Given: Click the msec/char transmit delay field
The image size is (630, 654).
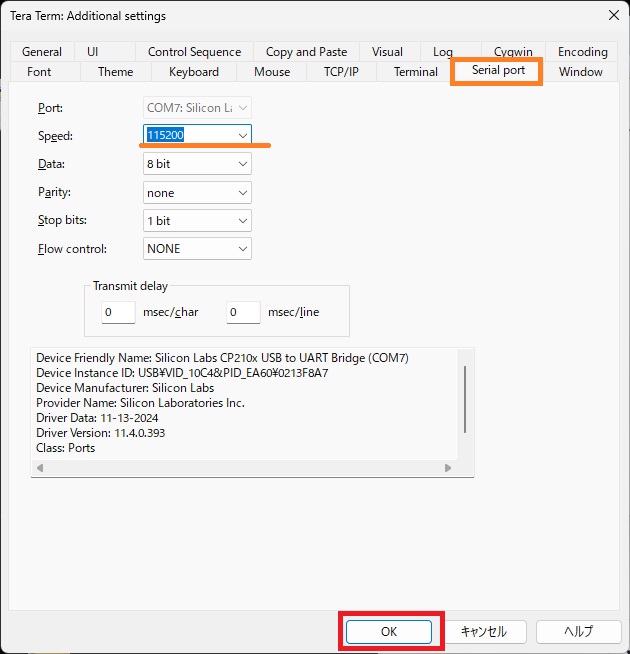Looking at the screenshot, I should point(118,312).
